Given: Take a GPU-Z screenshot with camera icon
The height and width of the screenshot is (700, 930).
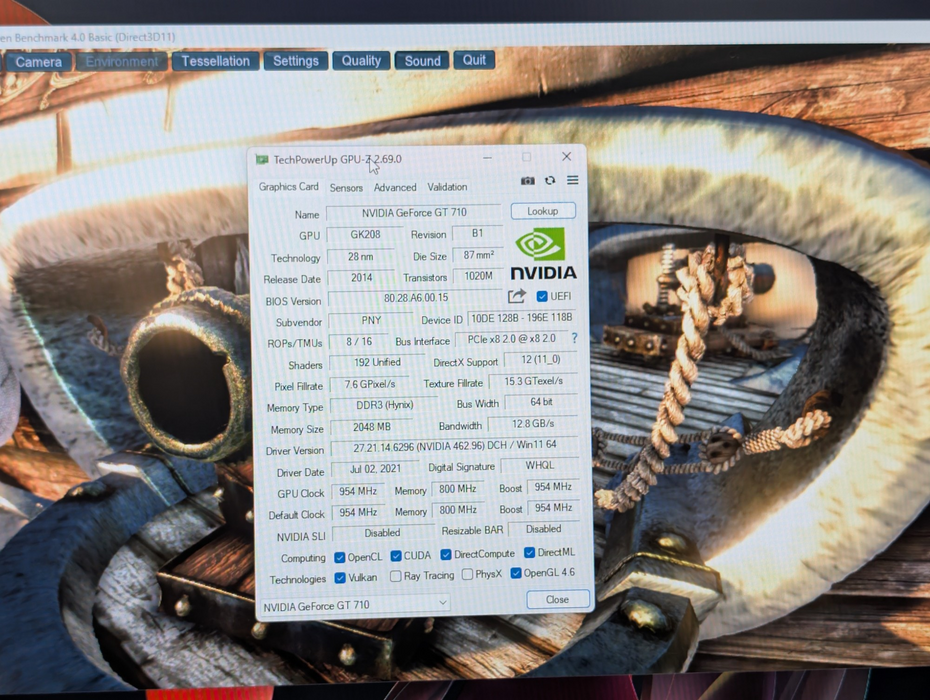Looking at the screenshot, I should click(x=527, y=180).
